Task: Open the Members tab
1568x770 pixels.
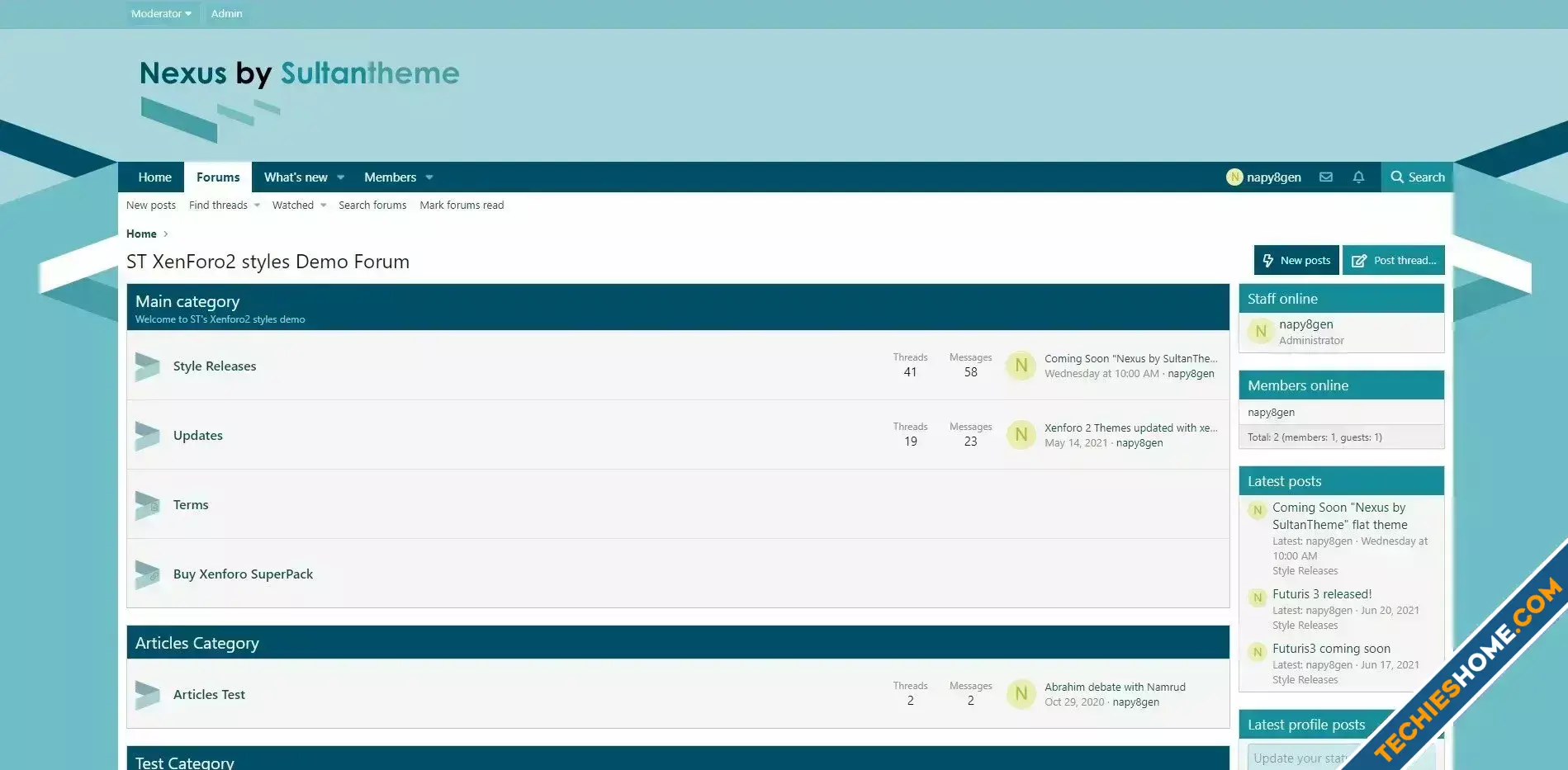Action: 390,177
